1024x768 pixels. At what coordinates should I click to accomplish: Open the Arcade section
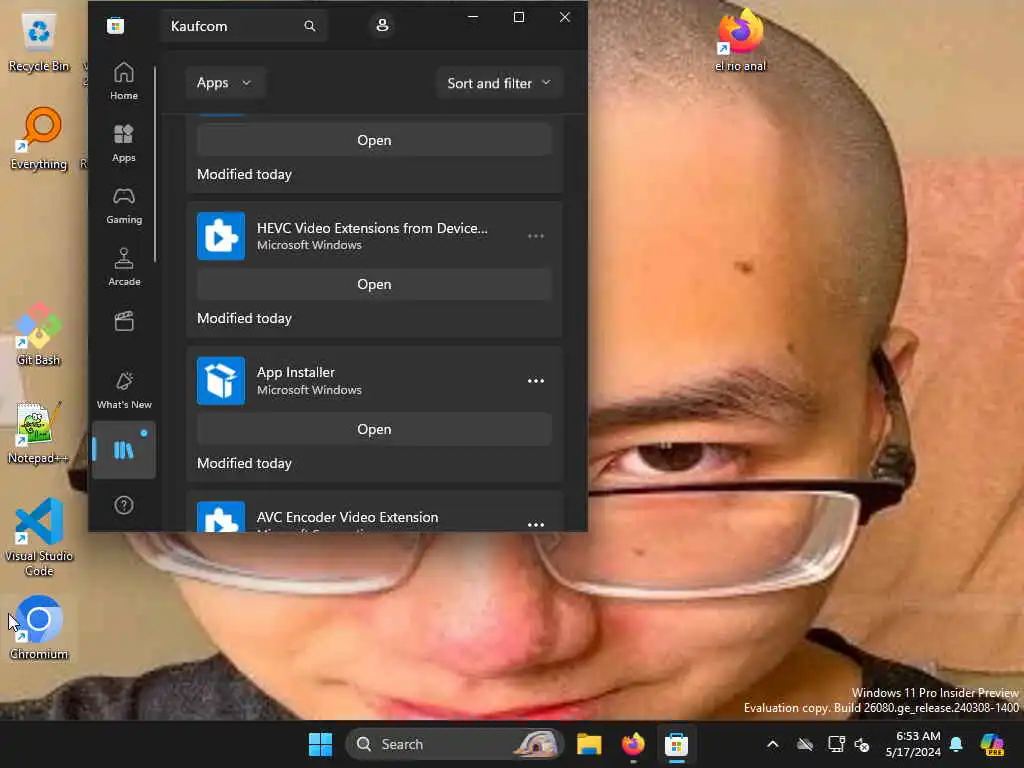(123, 267)
